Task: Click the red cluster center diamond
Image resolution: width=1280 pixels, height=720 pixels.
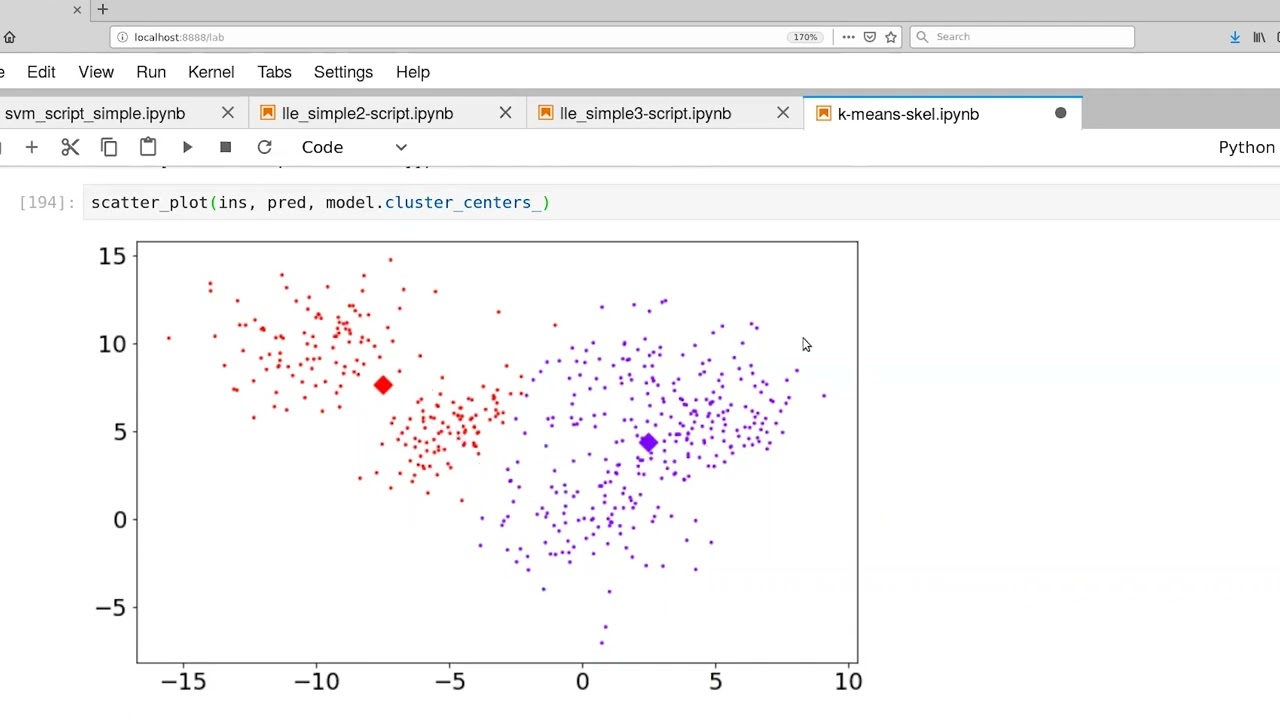Action: click(383, 385)
